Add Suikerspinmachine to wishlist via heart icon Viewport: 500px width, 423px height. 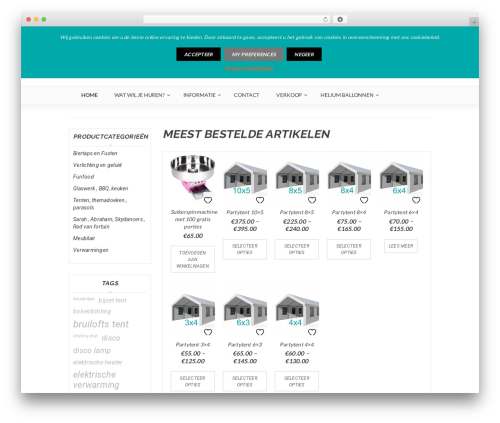coord(208,200)
